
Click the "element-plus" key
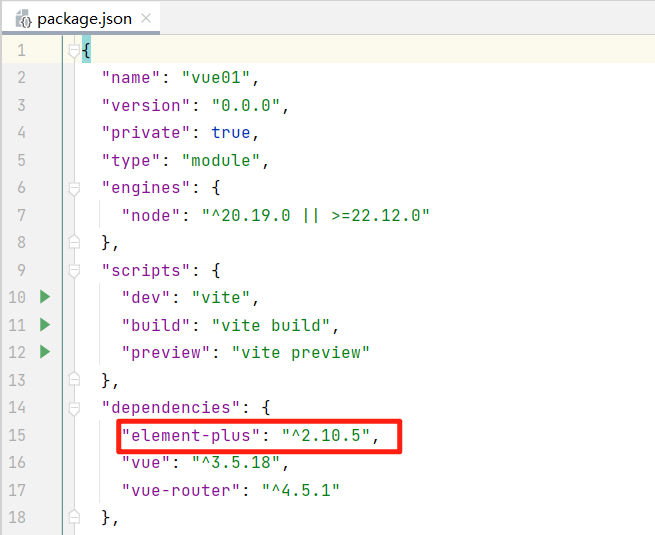(191, 435)
